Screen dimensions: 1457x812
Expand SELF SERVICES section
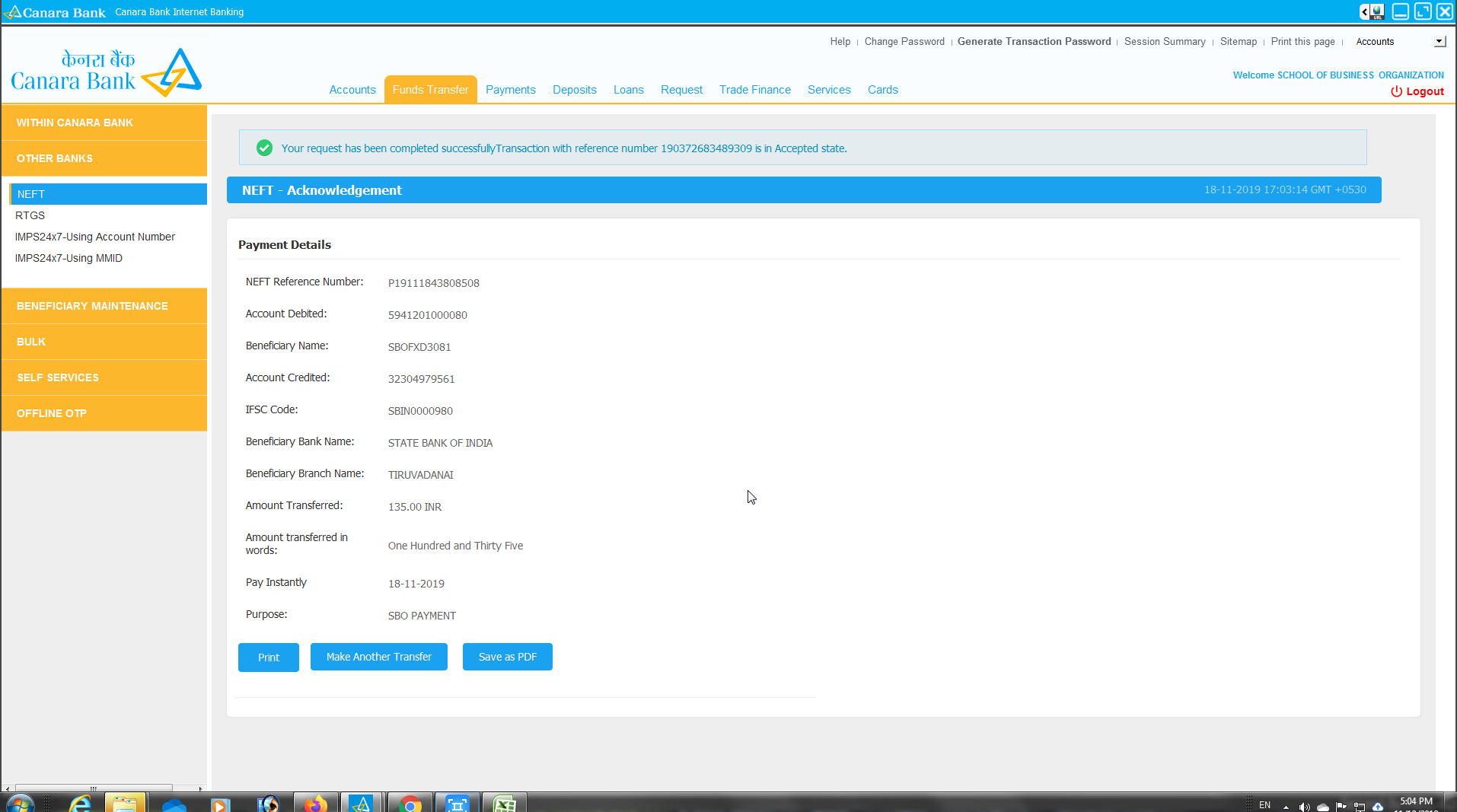[104, 377]
